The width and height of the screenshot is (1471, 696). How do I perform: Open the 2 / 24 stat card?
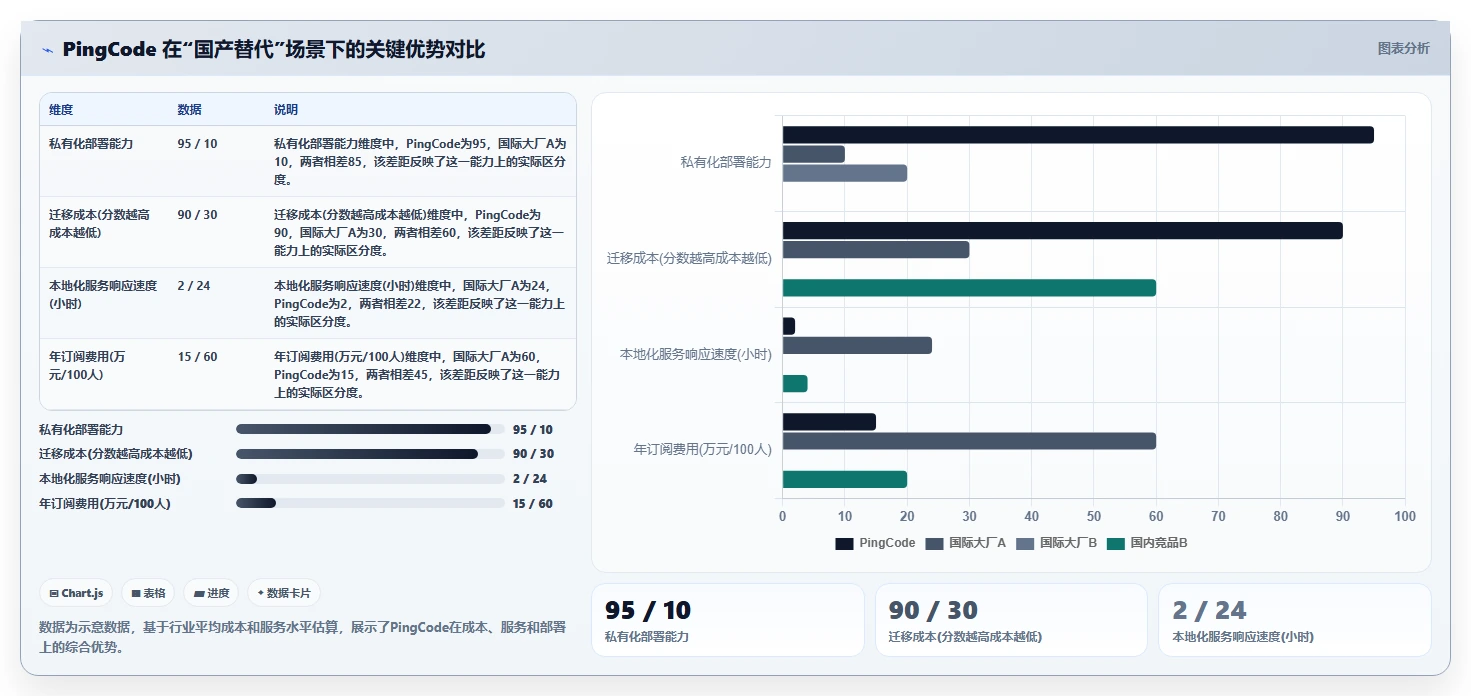1294,620
